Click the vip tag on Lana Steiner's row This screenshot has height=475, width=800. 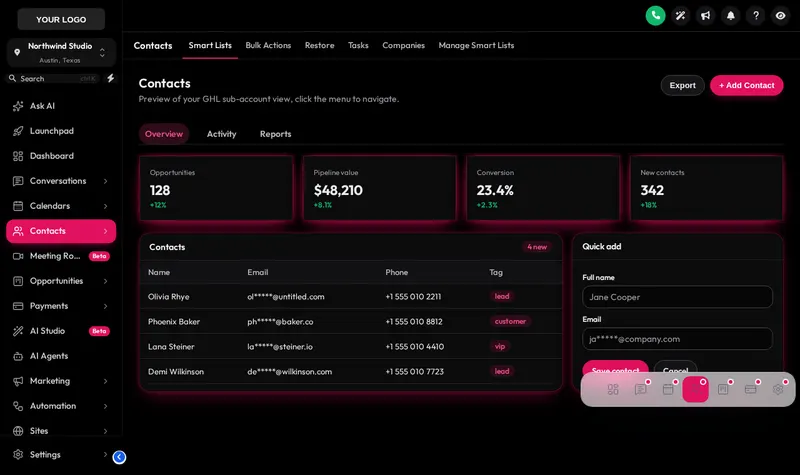[499, 346]
